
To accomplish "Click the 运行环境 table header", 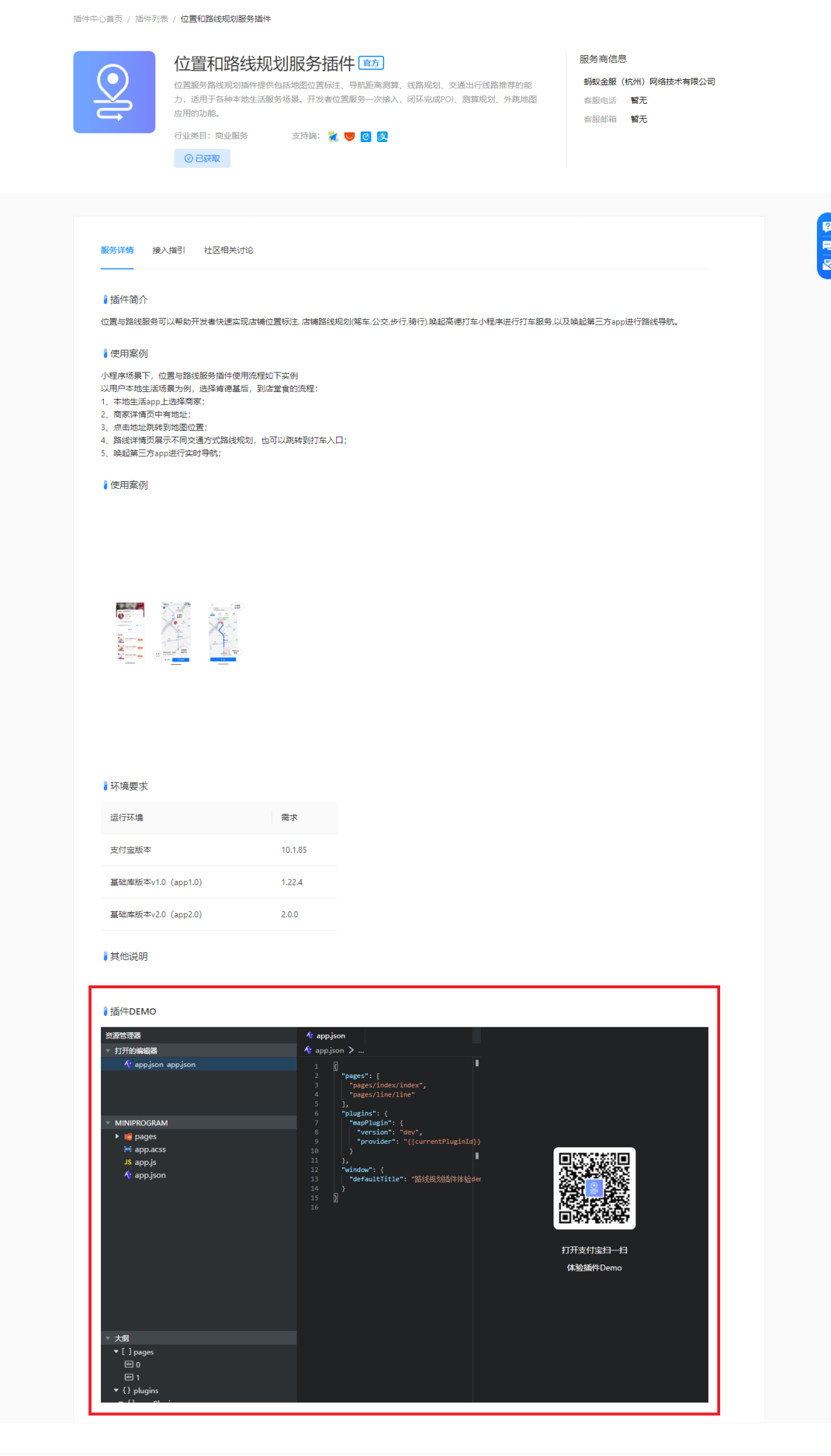I will point(126,817).
